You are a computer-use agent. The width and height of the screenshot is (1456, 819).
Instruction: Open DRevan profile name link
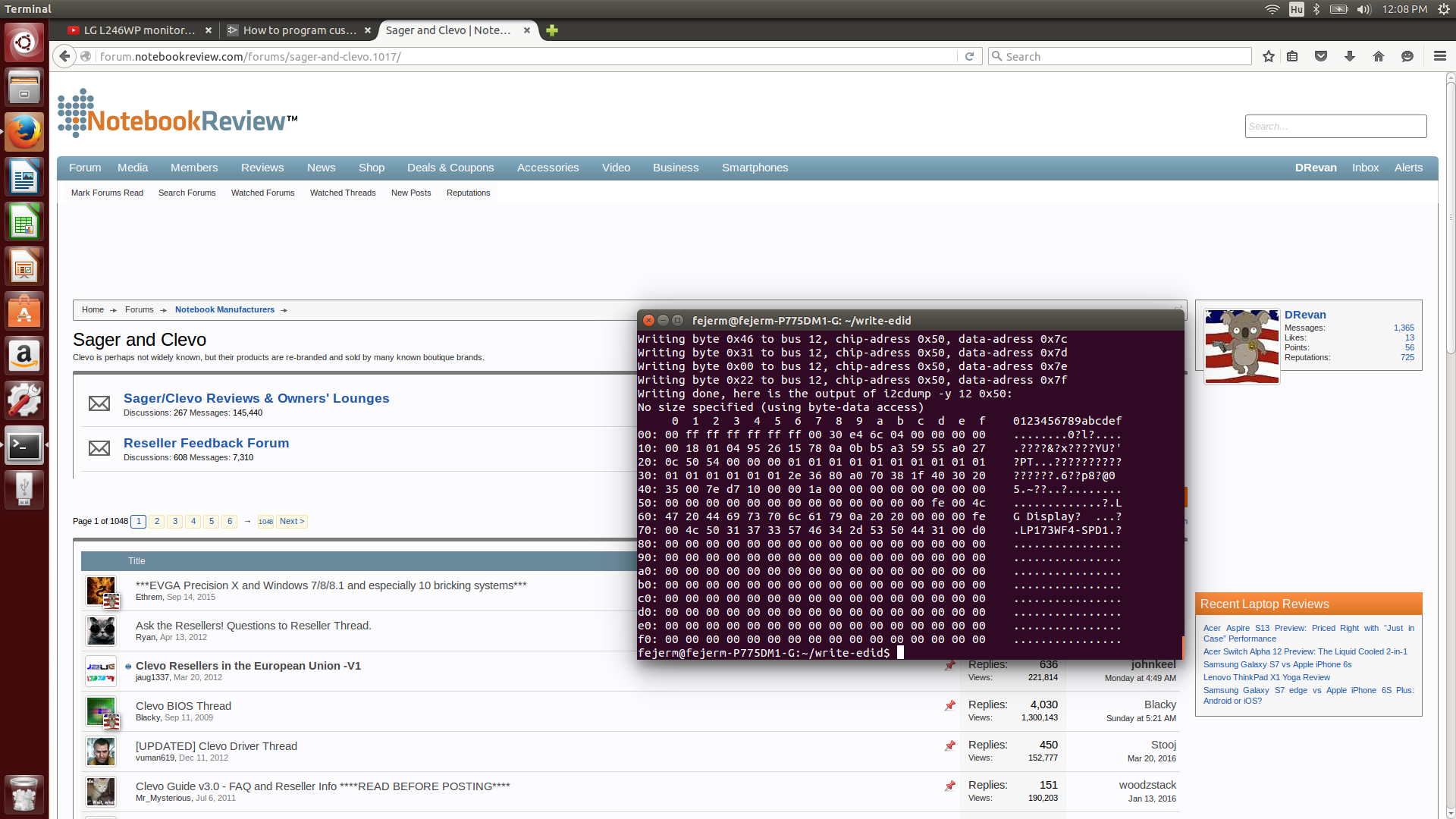(x=1305, y=315)
